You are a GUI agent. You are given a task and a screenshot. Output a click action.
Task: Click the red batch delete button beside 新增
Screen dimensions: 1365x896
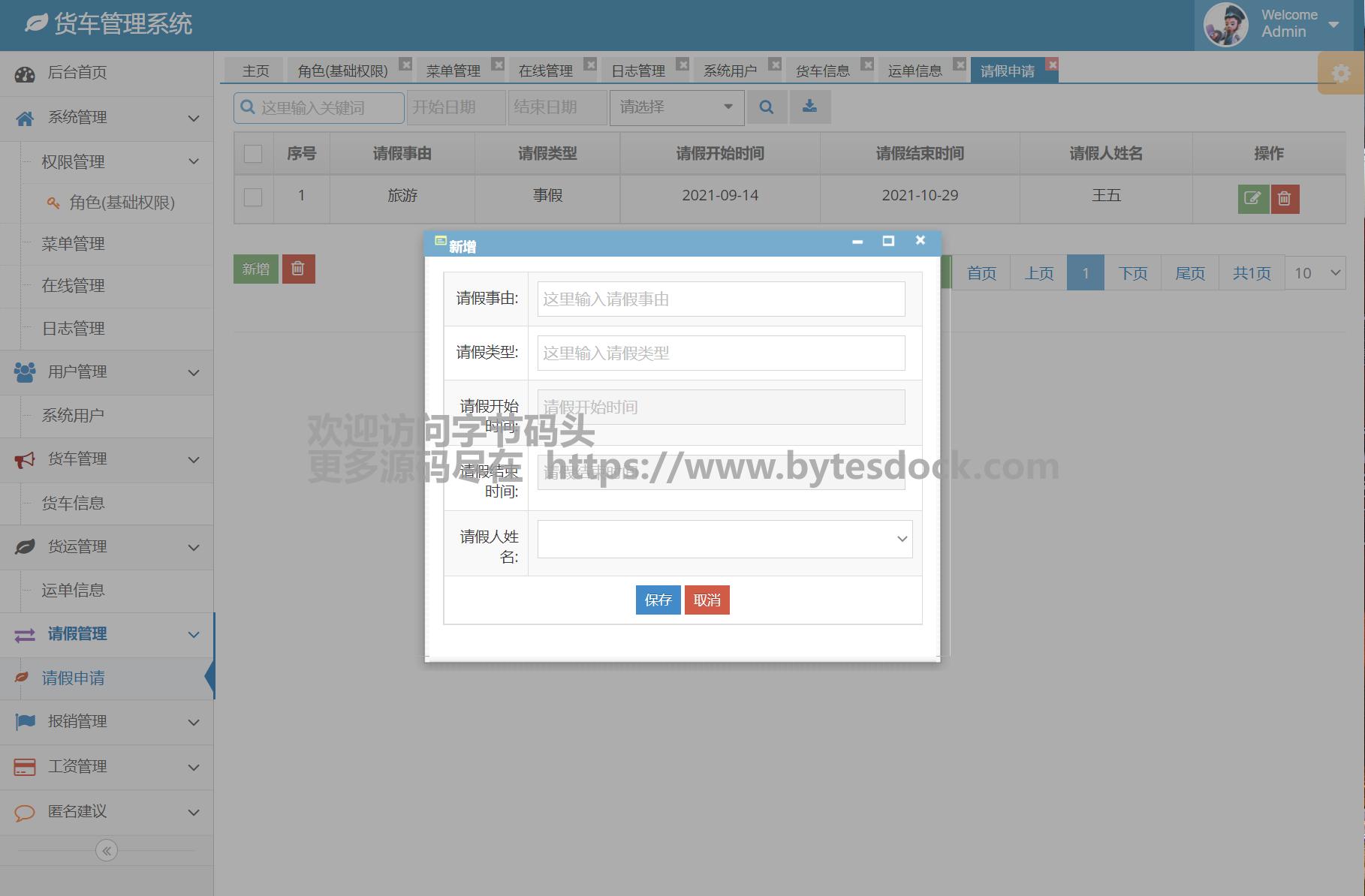pos(298,269)
